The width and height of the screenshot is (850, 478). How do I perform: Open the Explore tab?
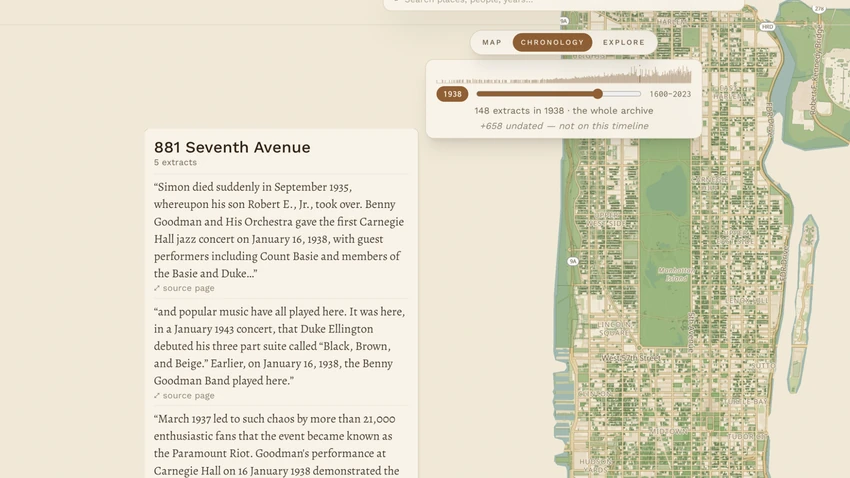click(x=623, y=42)
